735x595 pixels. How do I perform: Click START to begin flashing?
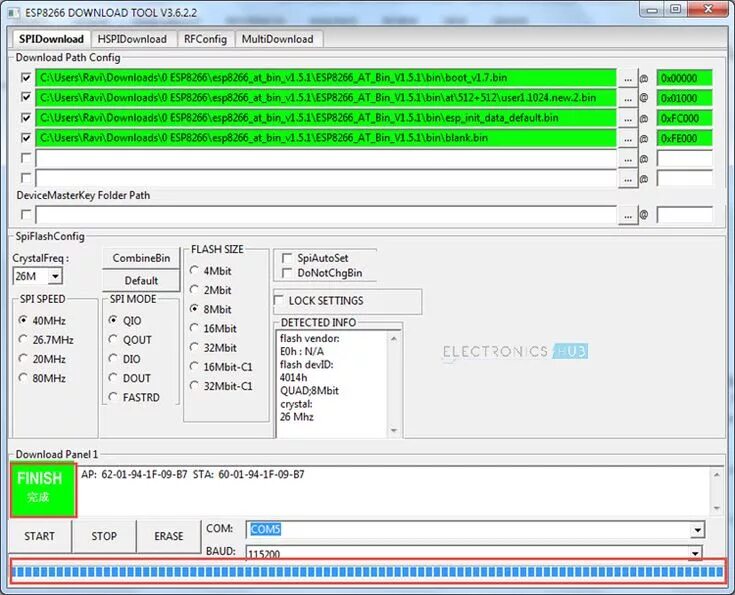point(39,536)
